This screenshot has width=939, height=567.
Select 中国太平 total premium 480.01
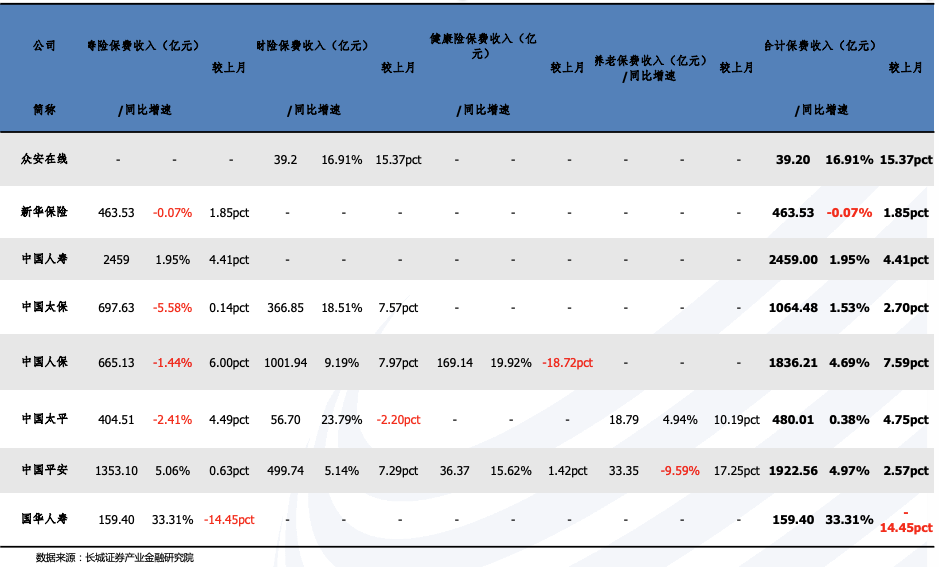point(793,420)
